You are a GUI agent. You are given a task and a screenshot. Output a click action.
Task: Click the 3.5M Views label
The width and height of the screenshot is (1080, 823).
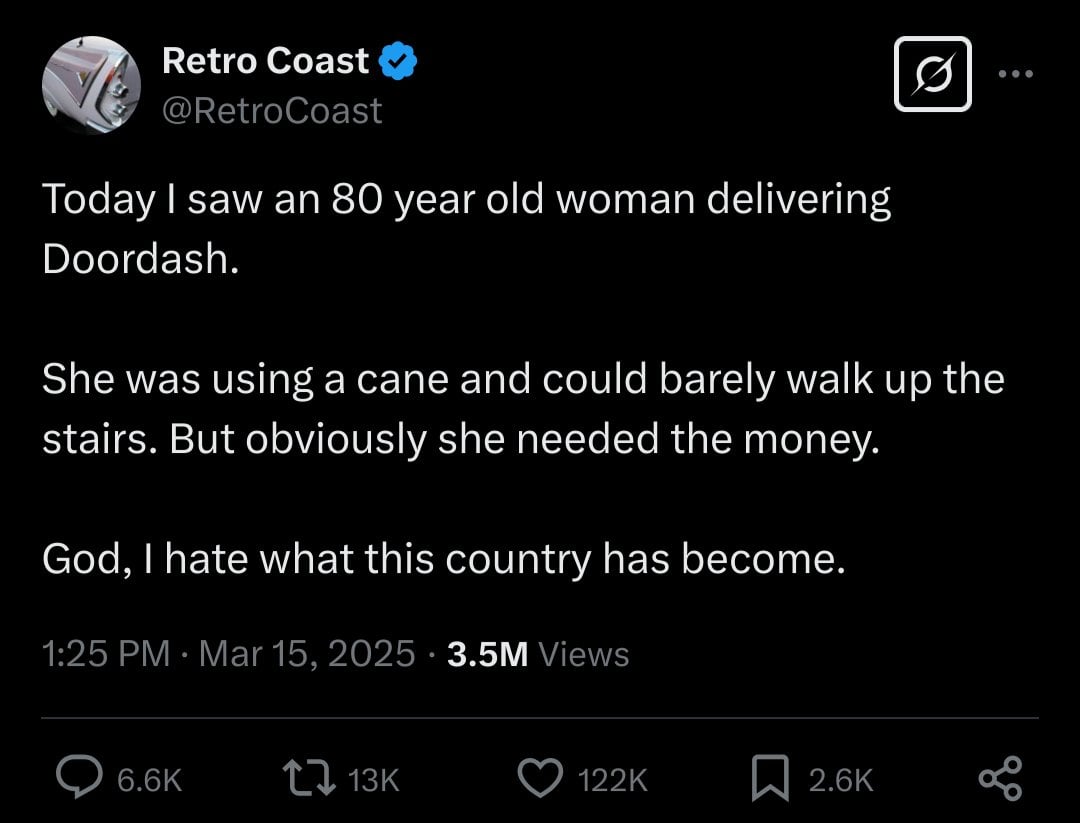point(538,654)
